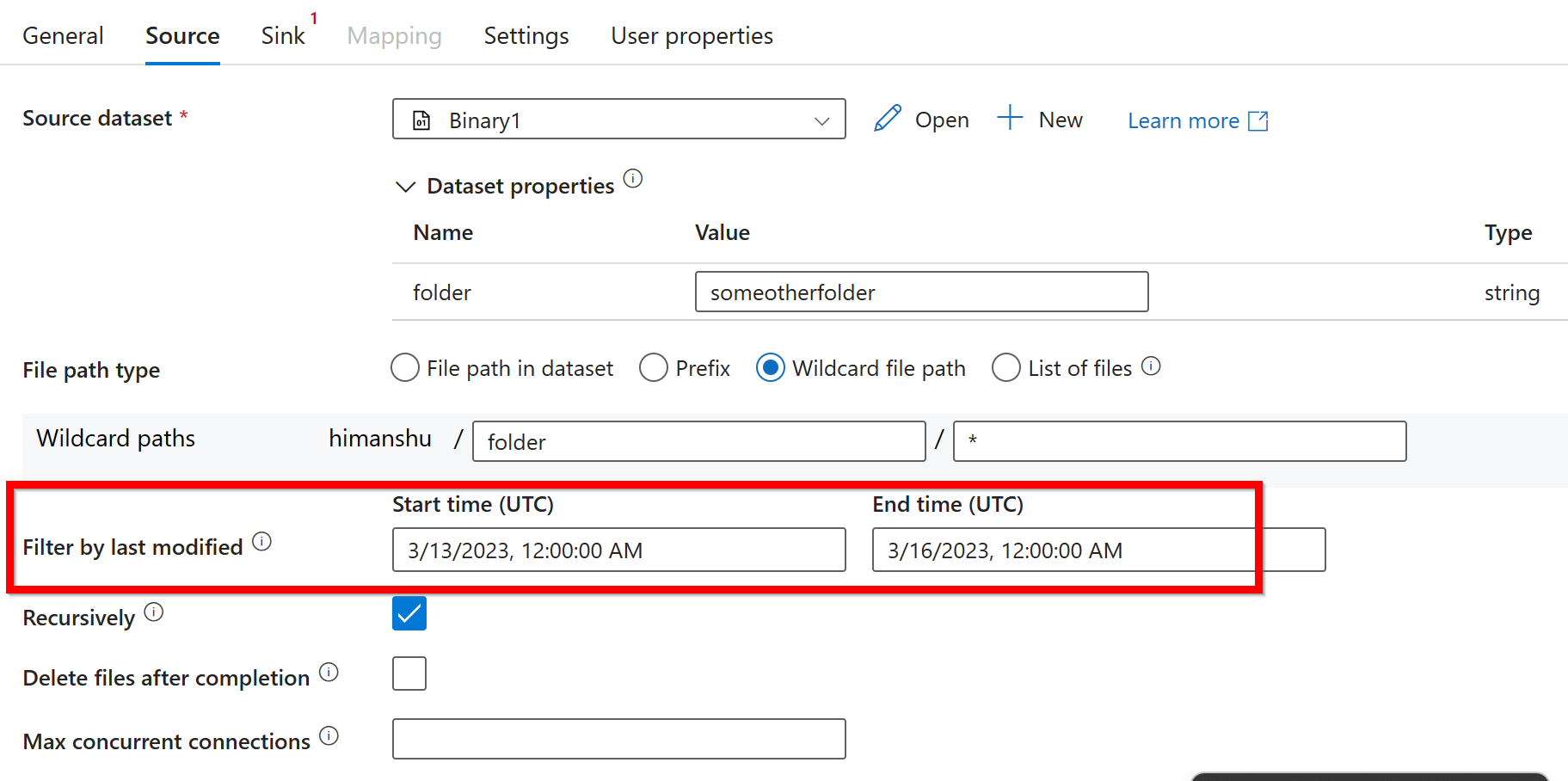The image size is (1568, 781).
Task: Select the Prefix file path type
Action: click(x=654, y=367)
